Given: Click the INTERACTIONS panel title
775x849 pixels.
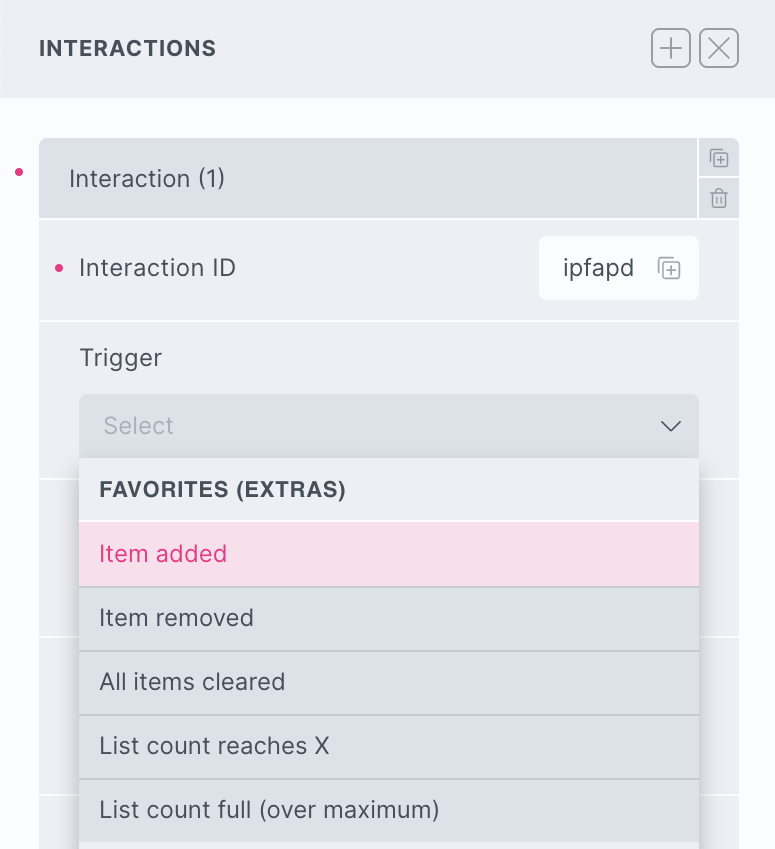Looking at the screenshot, I should click(x=127, y=48).
